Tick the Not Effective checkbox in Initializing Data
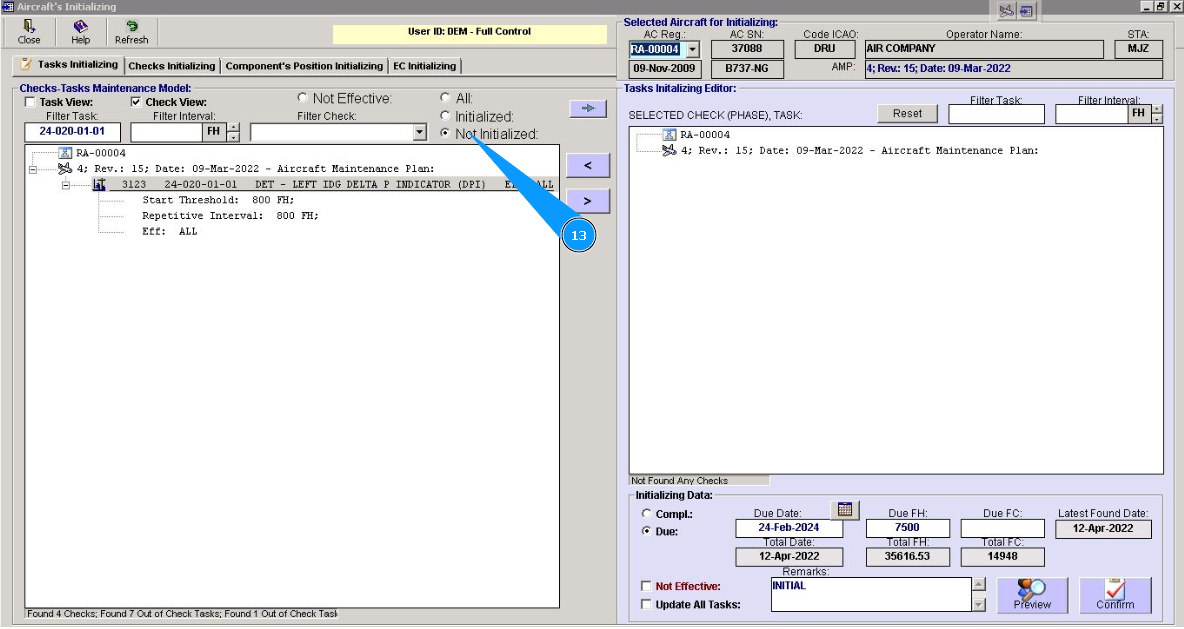 [646, 586]
